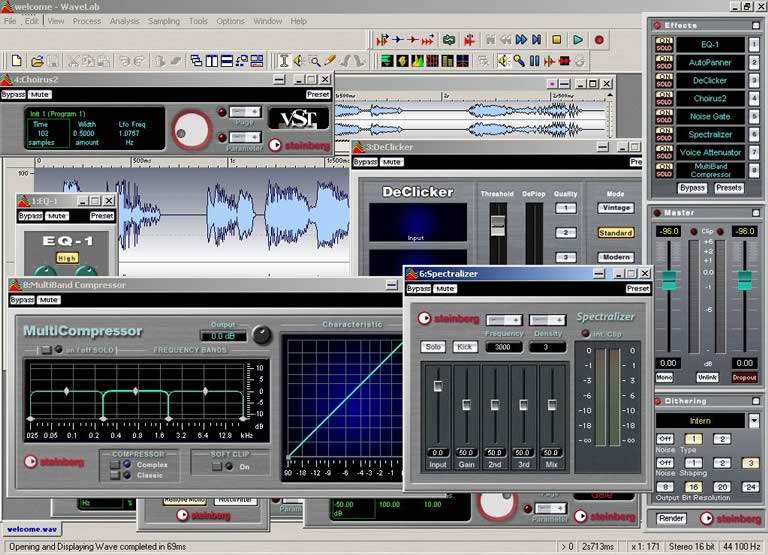Click the Open folder toolbar icon
The height and width of the screenshot is (555, 768).
click(x=37, y=61)
